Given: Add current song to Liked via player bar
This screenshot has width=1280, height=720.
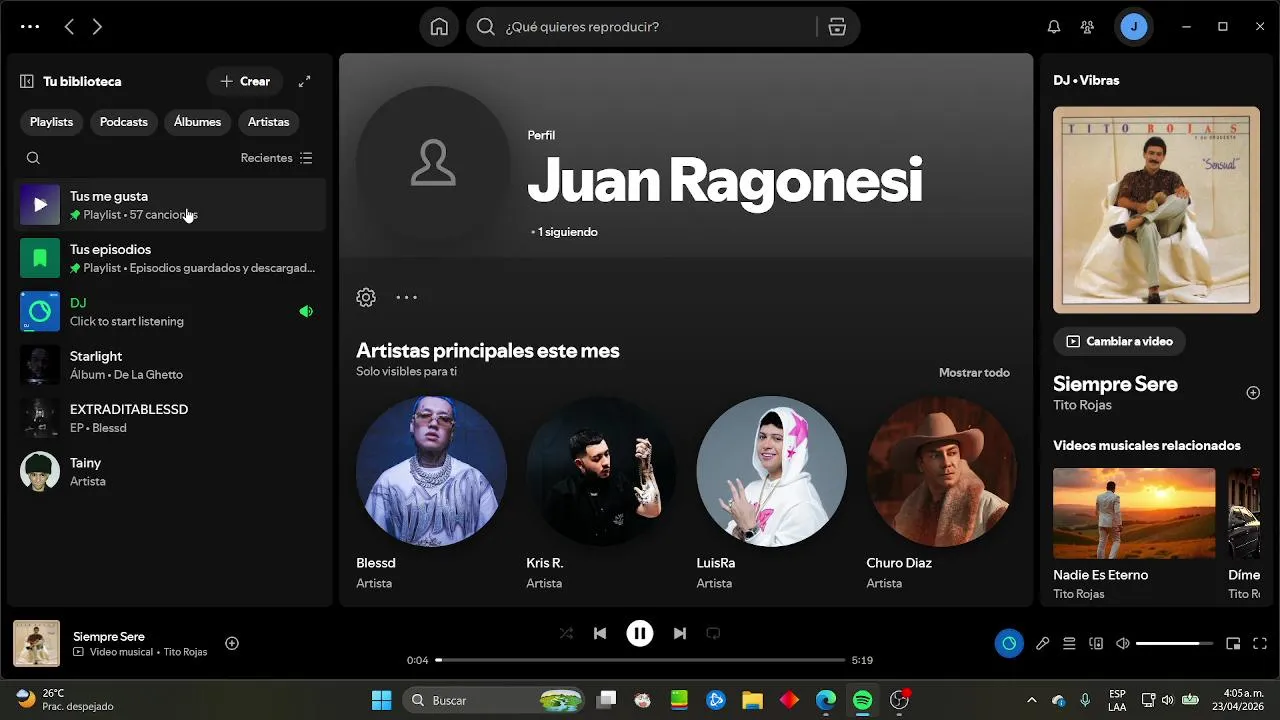Looking at the screenshot, I should tap(232, 643).
